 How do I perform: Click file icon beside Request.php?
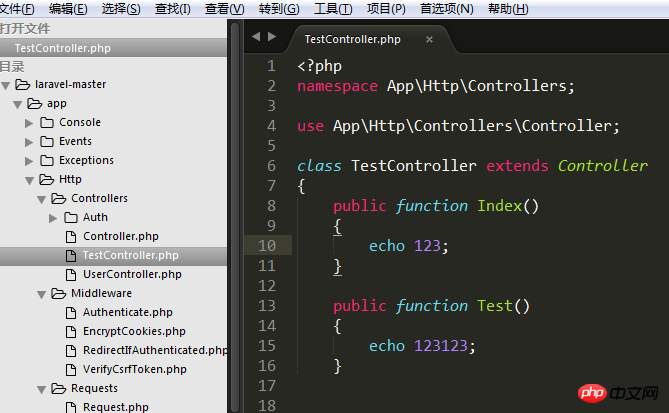pyautogui.click(x=71, y=407)
